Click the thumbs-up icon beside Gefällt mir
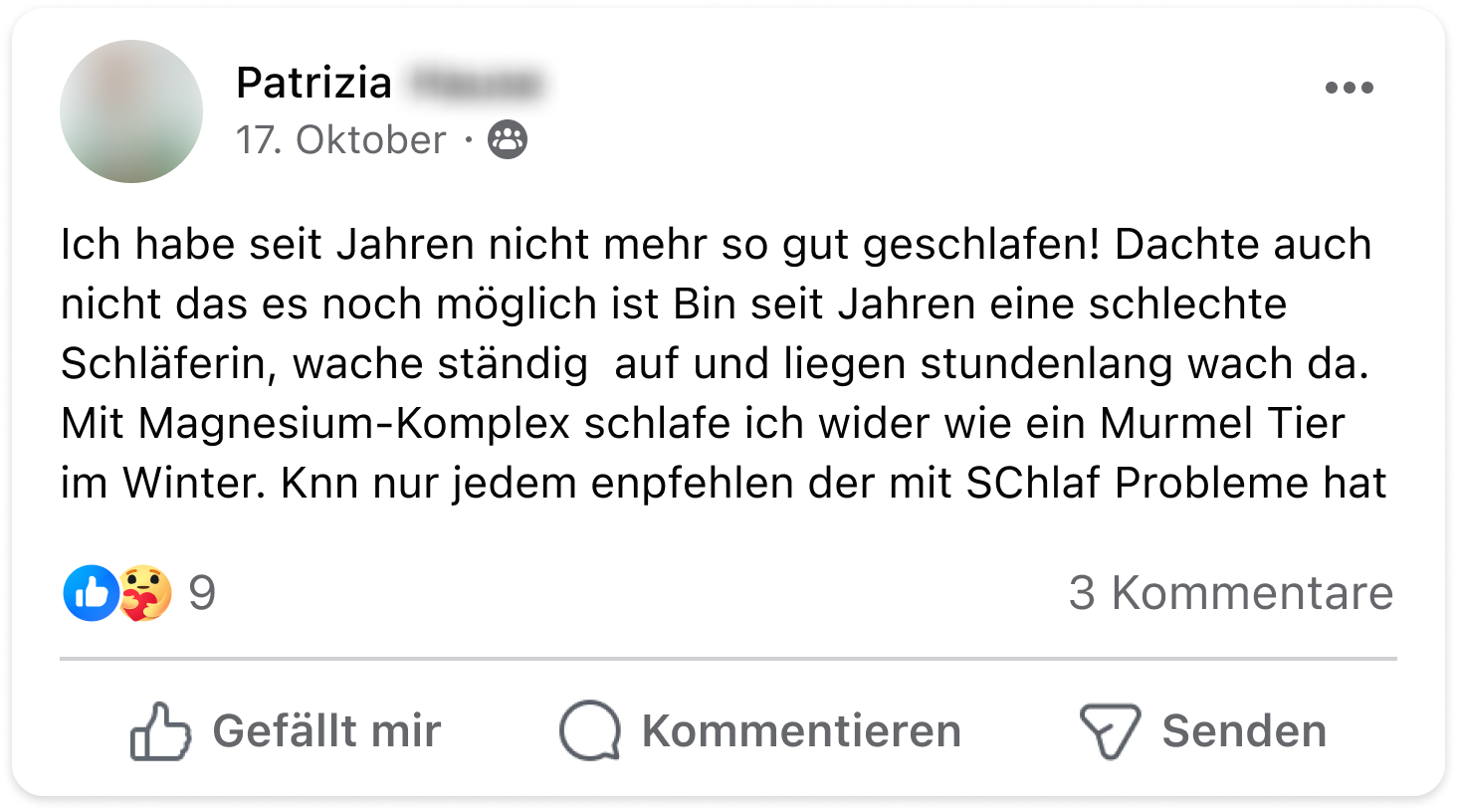 (160, 731)
